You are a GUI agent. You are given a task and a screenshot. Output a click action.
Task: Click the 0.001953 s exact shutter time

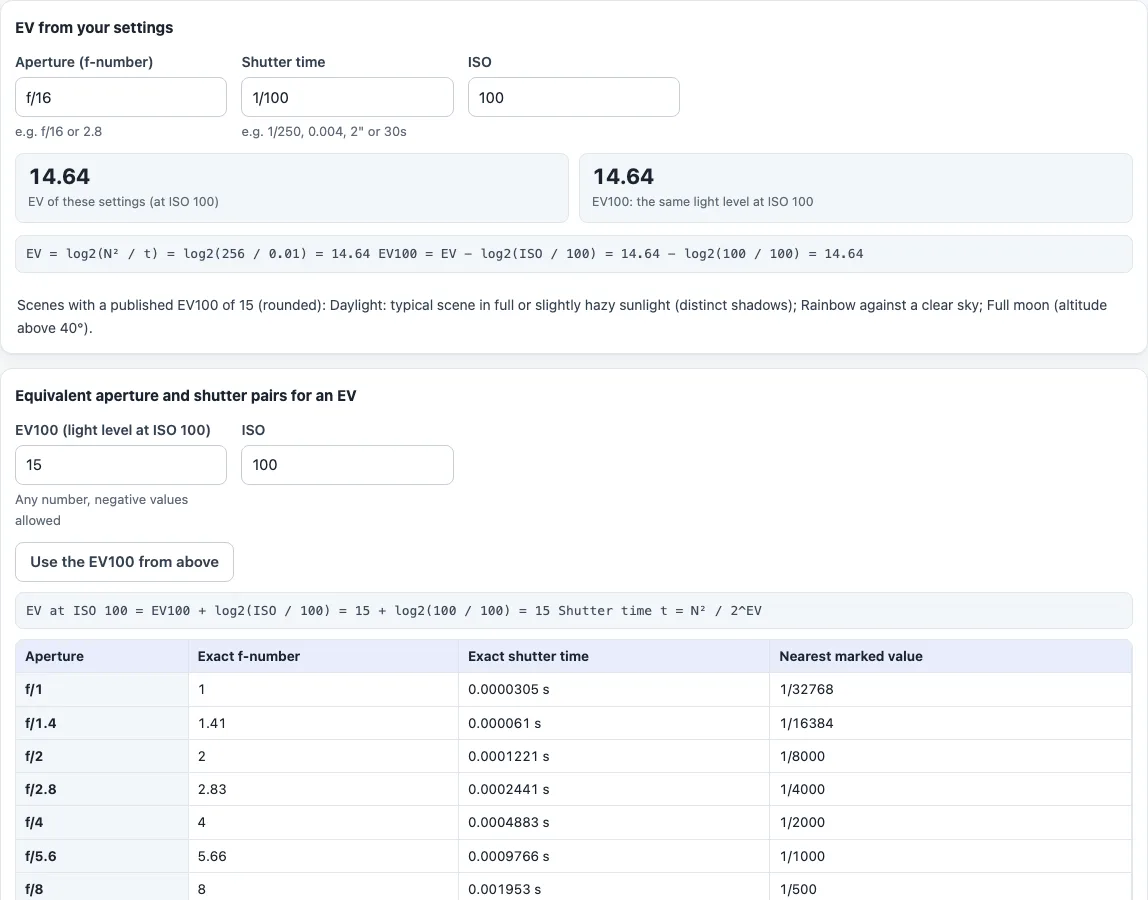coord(504,889)
